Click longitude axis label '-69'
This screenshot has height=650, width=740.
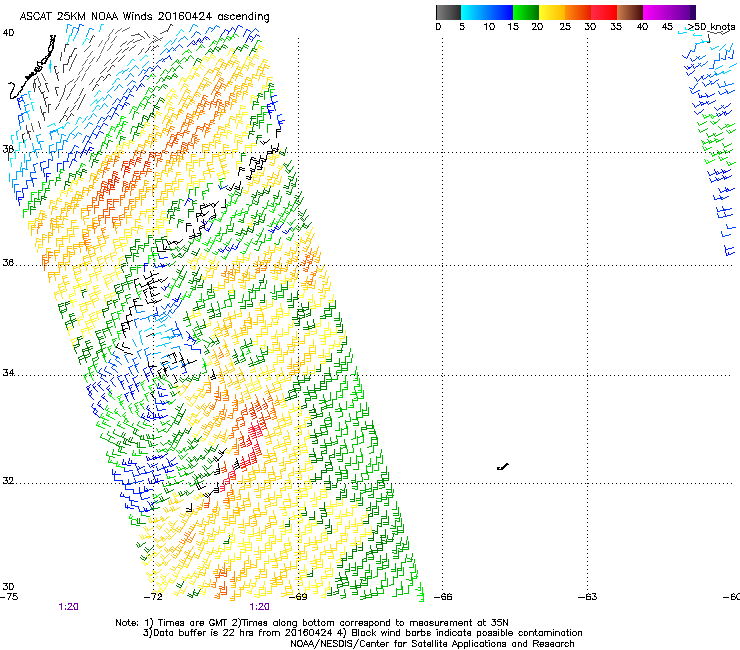tap(298, 597)
